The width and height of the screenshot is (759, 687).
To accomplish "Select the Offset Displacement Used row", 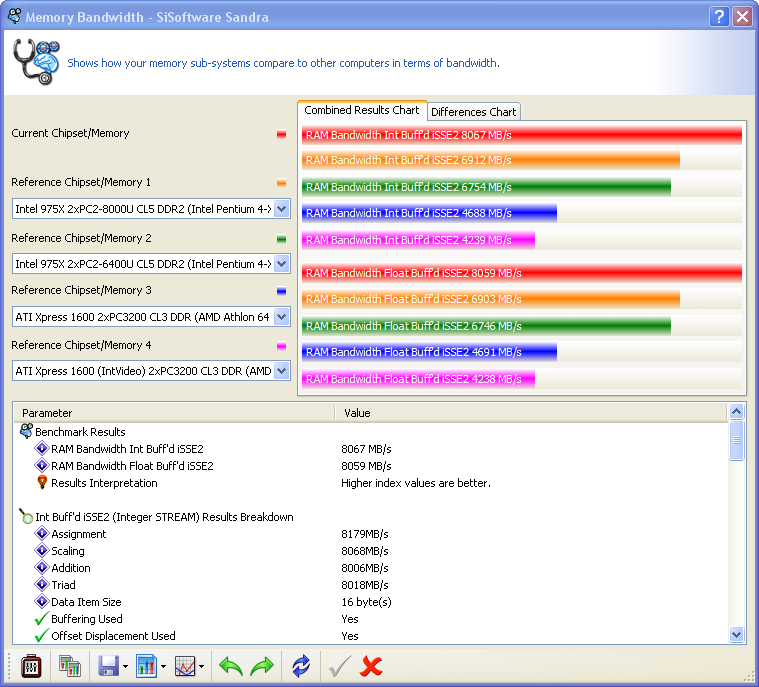I will pyautogui.click(x=371, y=636).
